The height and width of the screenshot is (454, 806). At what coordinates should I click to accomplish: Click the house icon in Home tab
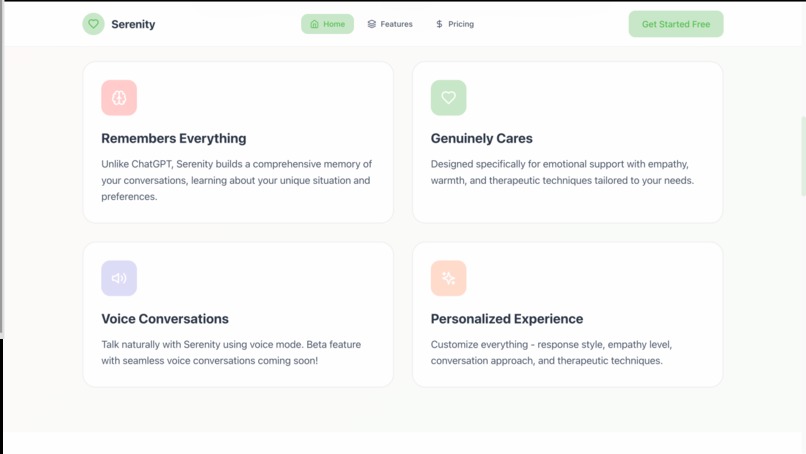314,24
